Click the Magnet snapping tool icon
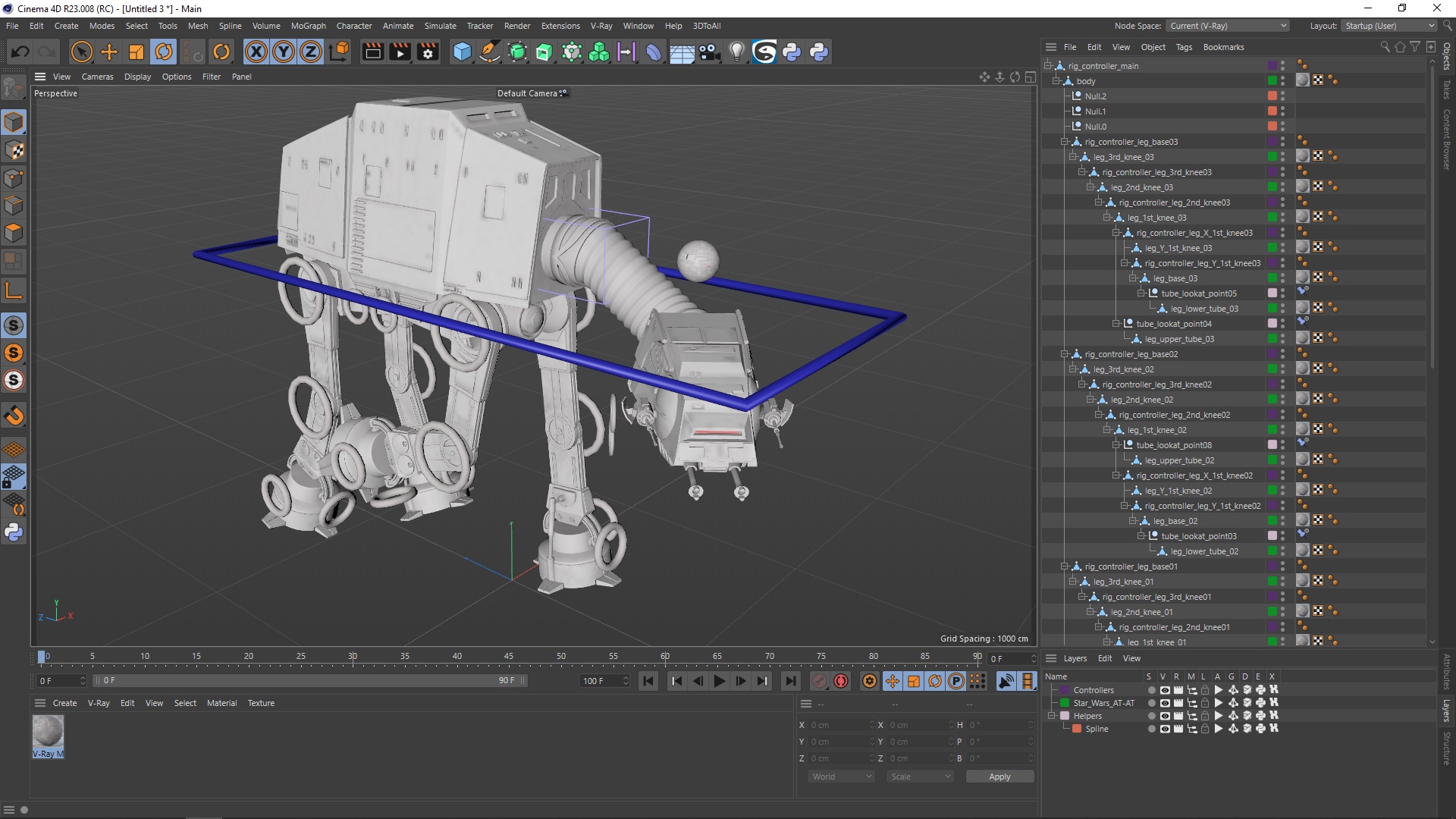 point(14,416)
